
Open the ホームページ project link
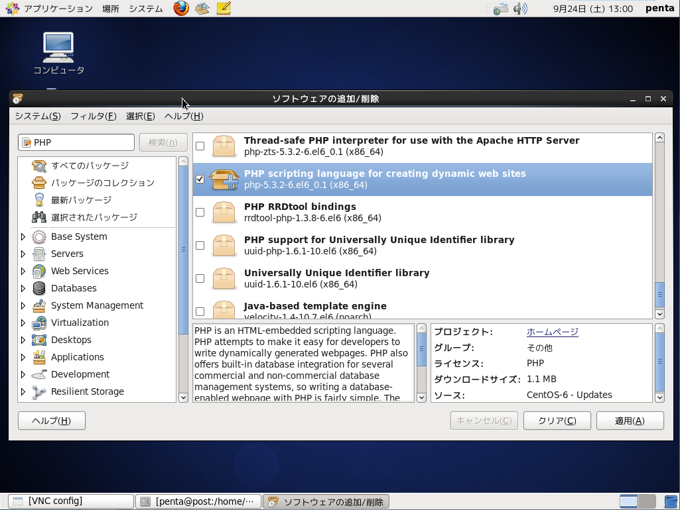[552, 332]
